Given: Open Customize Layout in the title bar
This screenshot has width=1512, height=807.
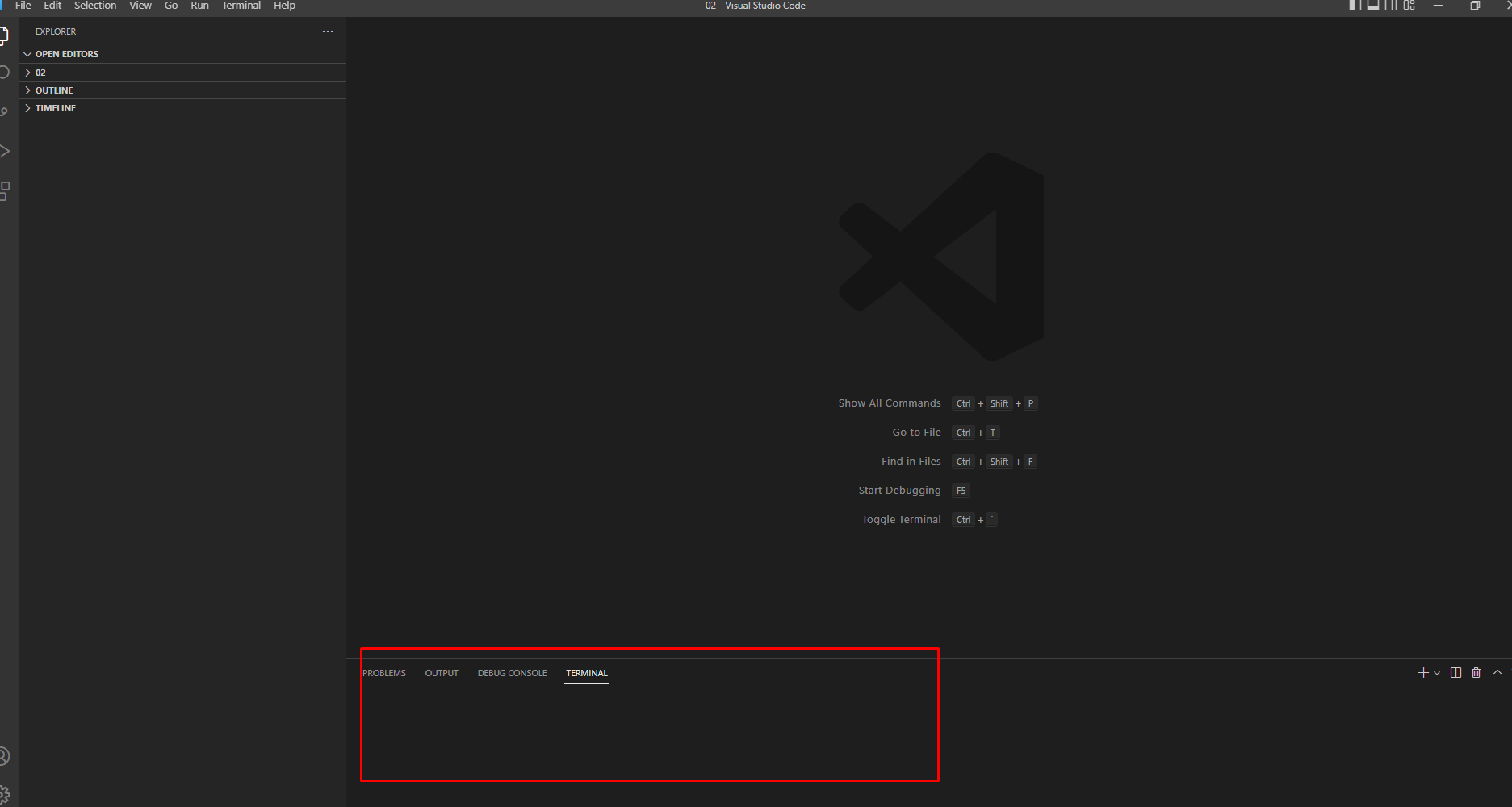Looking at the screenshot, I should point(1409,6).
